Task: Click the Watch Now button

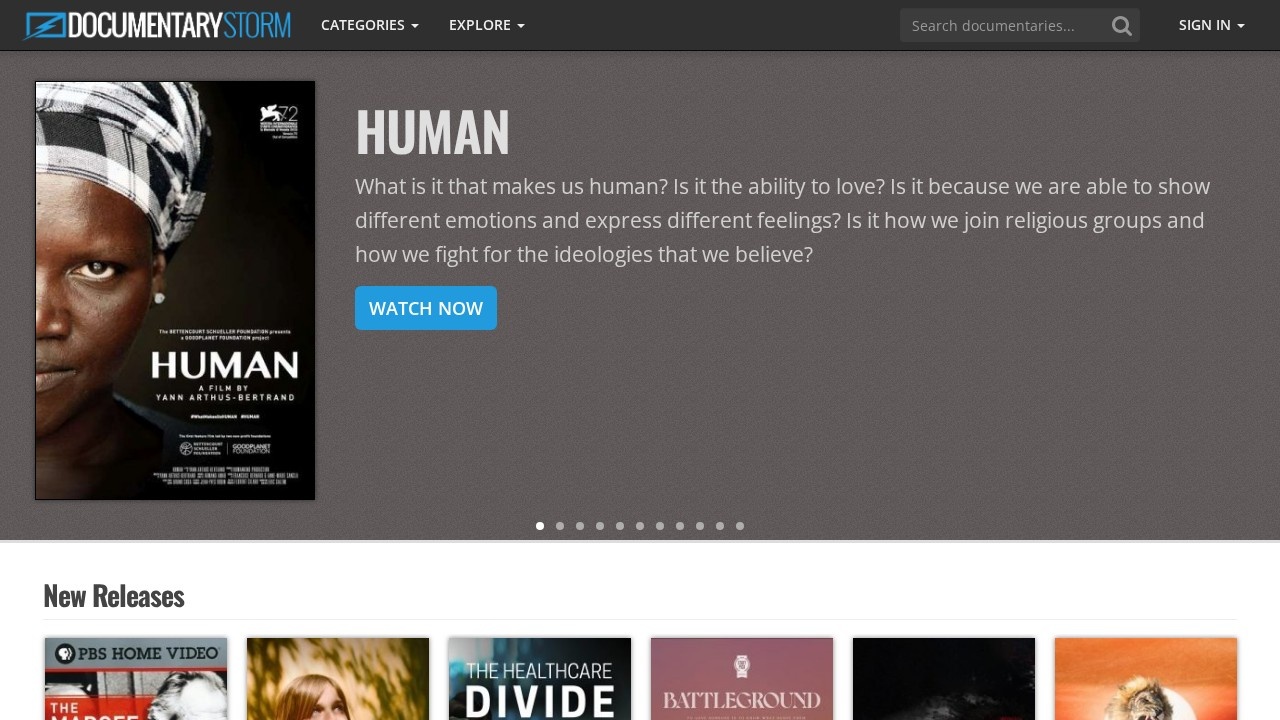Action: 426,308
